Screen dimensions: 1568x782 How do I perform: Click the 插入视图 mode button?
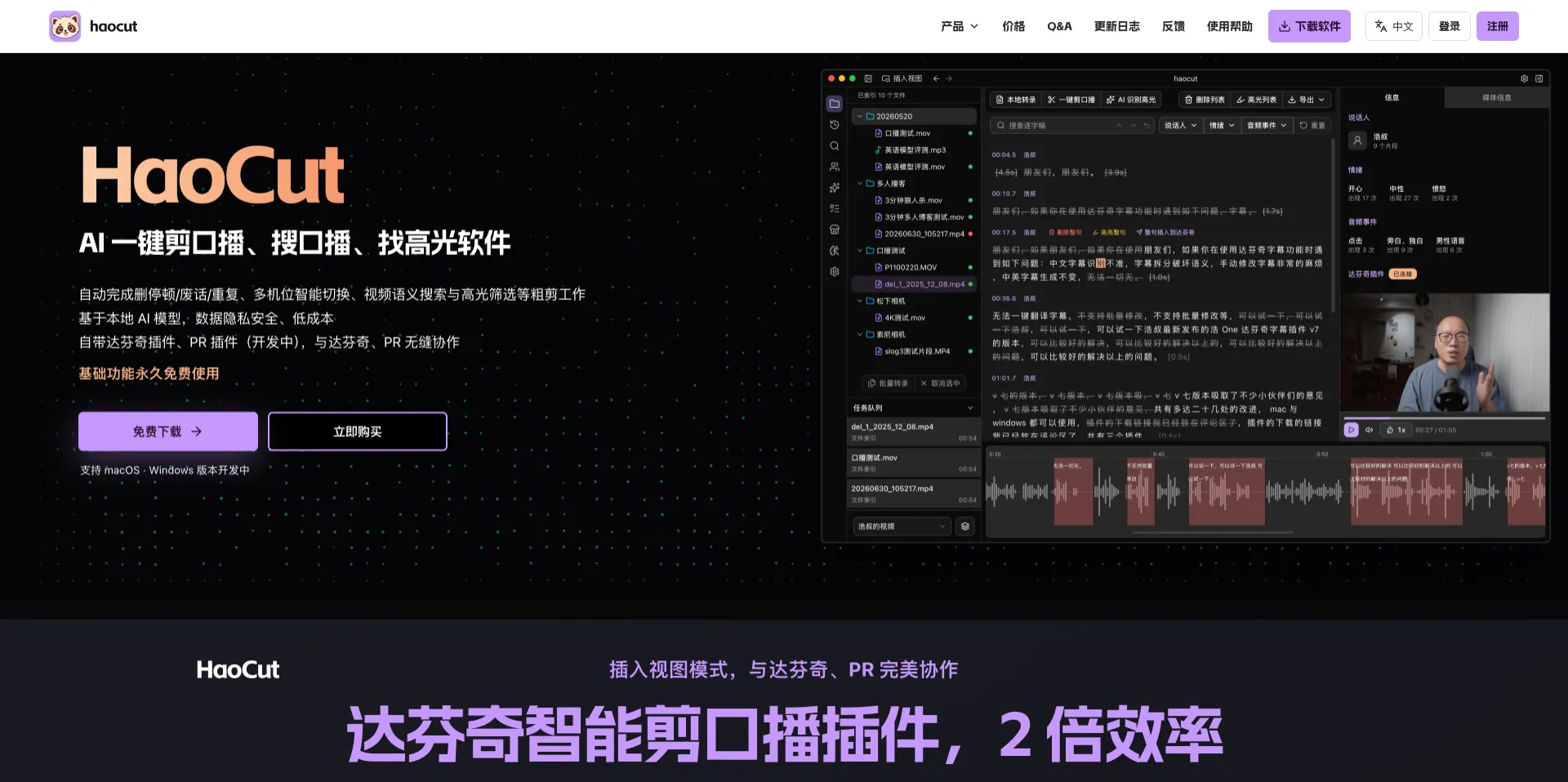click(902, 78)
